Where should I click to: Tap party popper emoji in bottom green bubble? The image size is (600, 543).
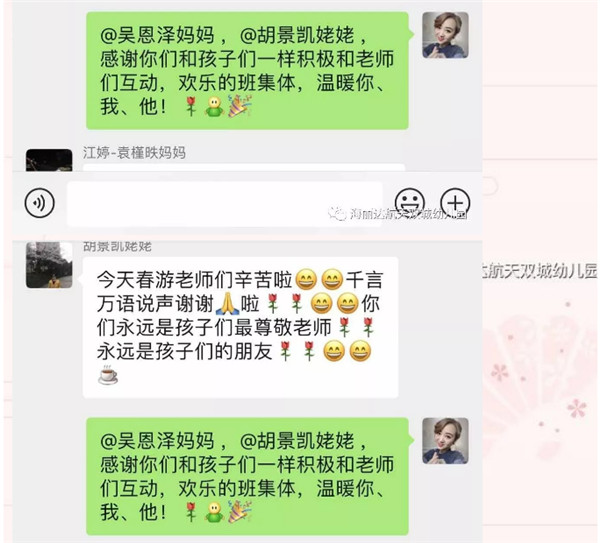240,512
